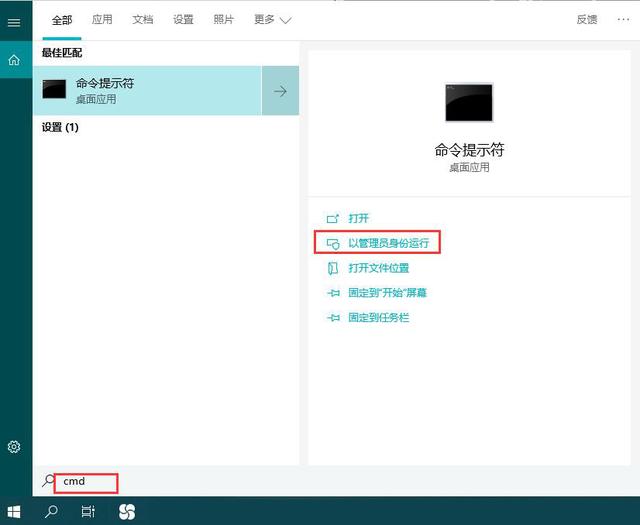Launch the pinwheel app on the taskbar

click(127, 512)
